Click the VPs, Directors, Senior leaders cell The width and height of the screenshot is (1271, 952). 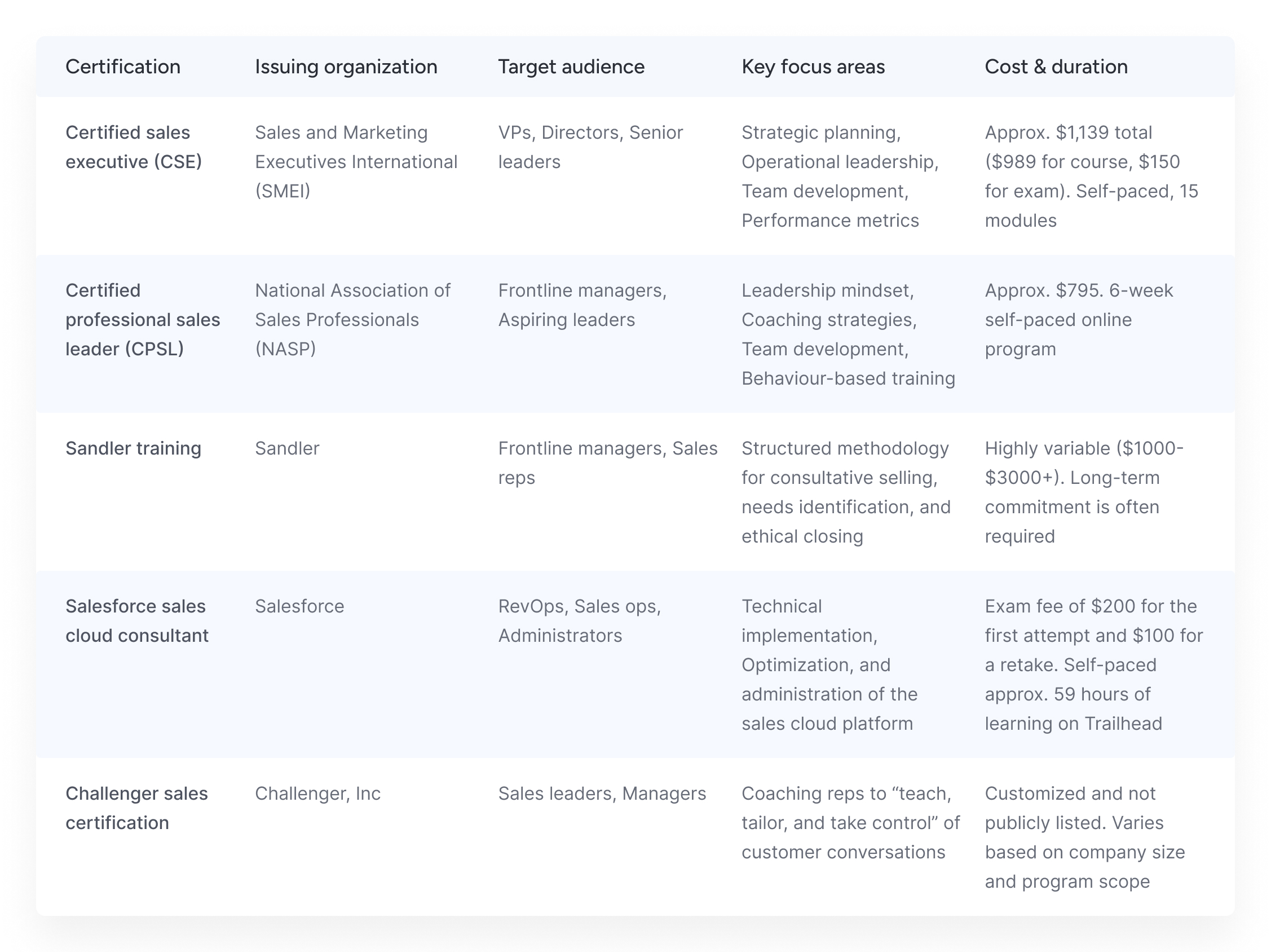(x=590, y=147)
